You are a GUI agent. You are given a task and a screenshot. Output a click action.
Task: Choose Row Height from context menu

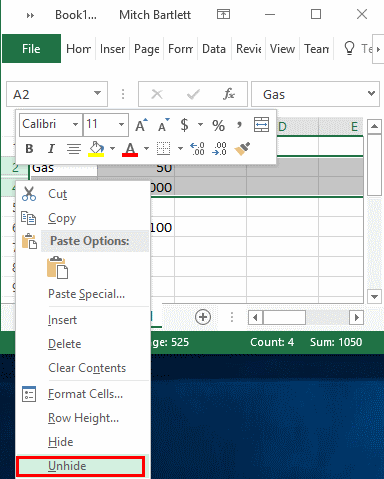(x=83, y=418)
